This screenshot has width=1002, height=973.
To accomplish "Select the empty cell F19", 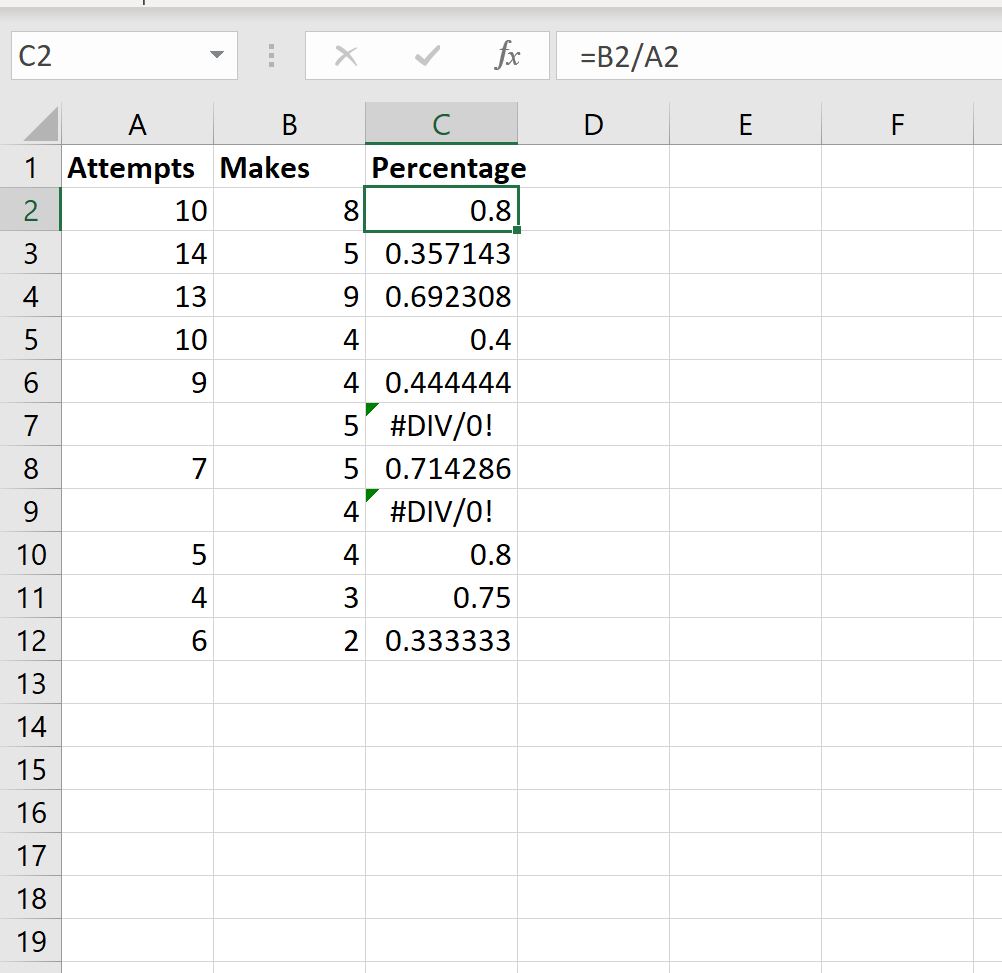I will click(x=897, y=941).
